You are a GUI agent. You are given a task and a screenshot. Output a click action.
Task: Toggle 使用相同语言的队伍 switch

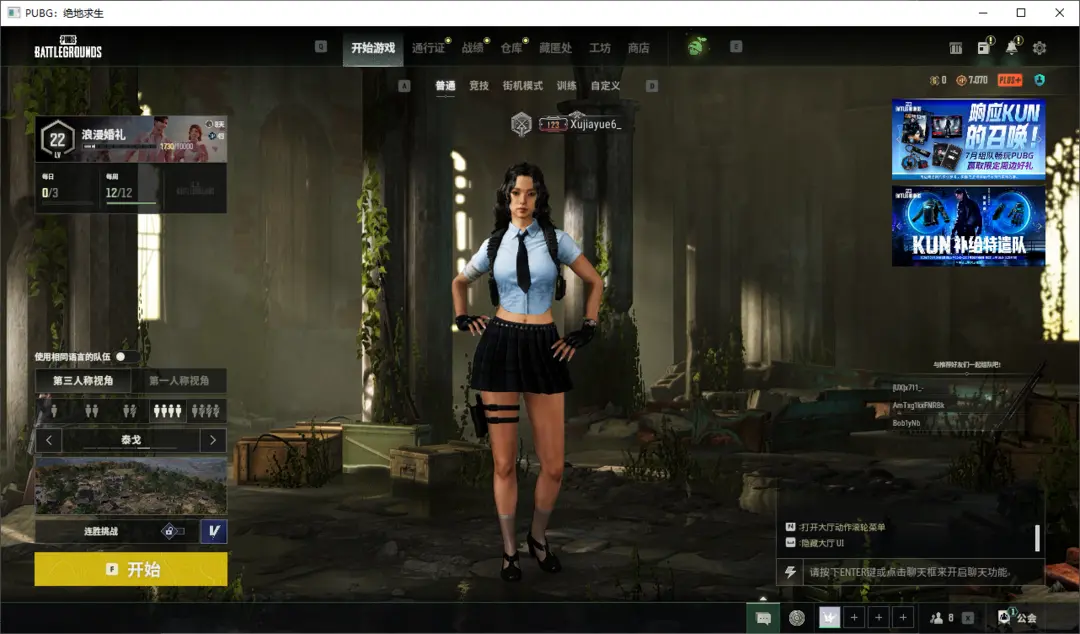click(126, 356)
